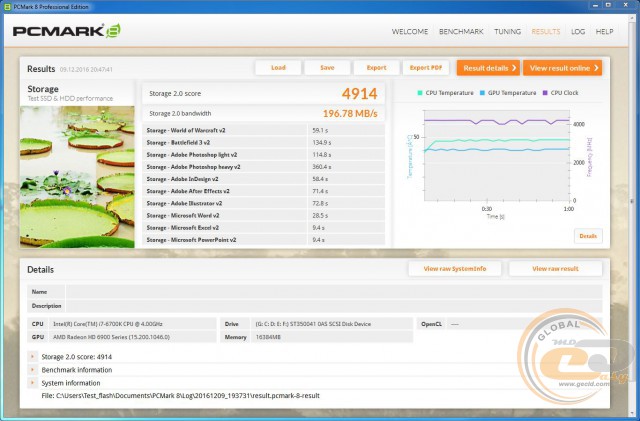Click the CPU value Intel Core i7-6700K

(108, 324)
